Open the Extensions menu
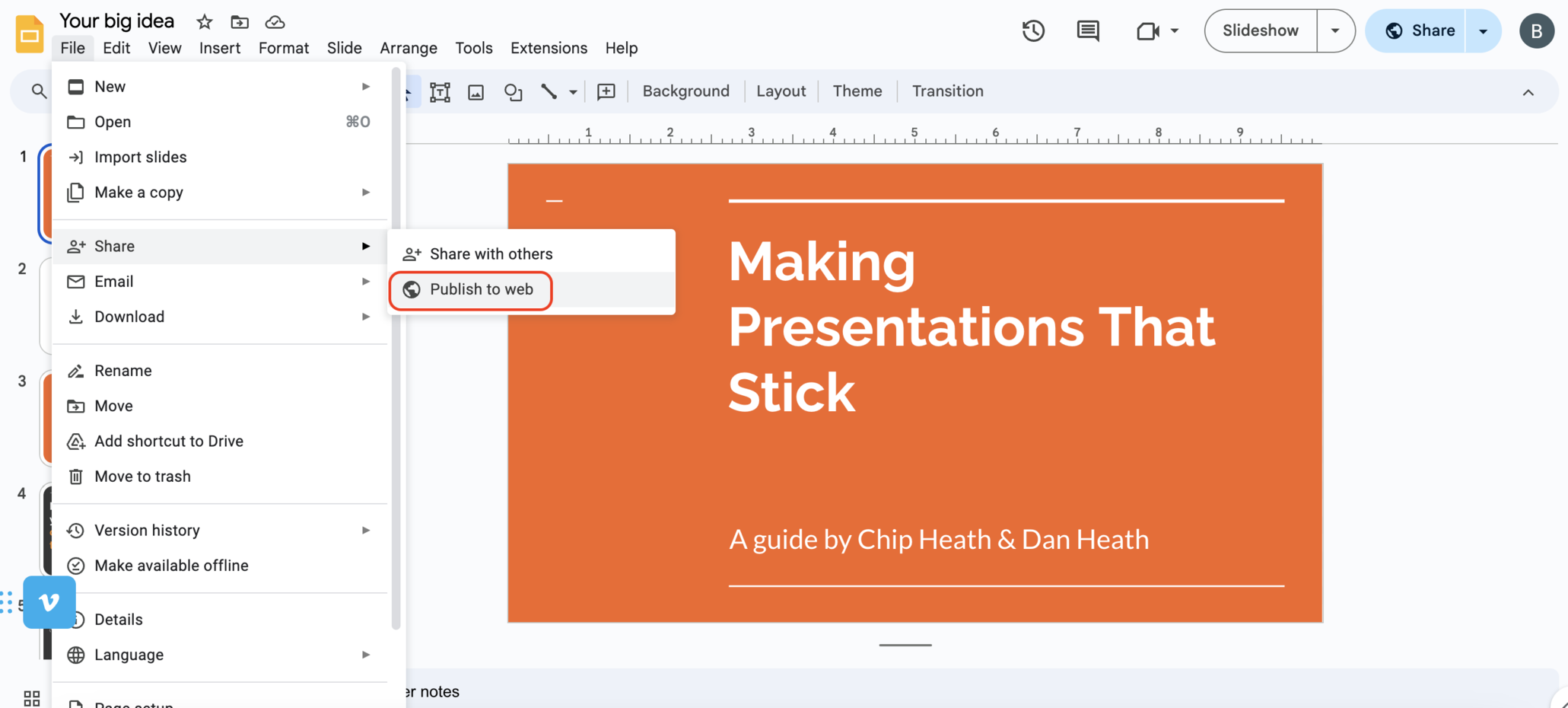 (549, 48)
